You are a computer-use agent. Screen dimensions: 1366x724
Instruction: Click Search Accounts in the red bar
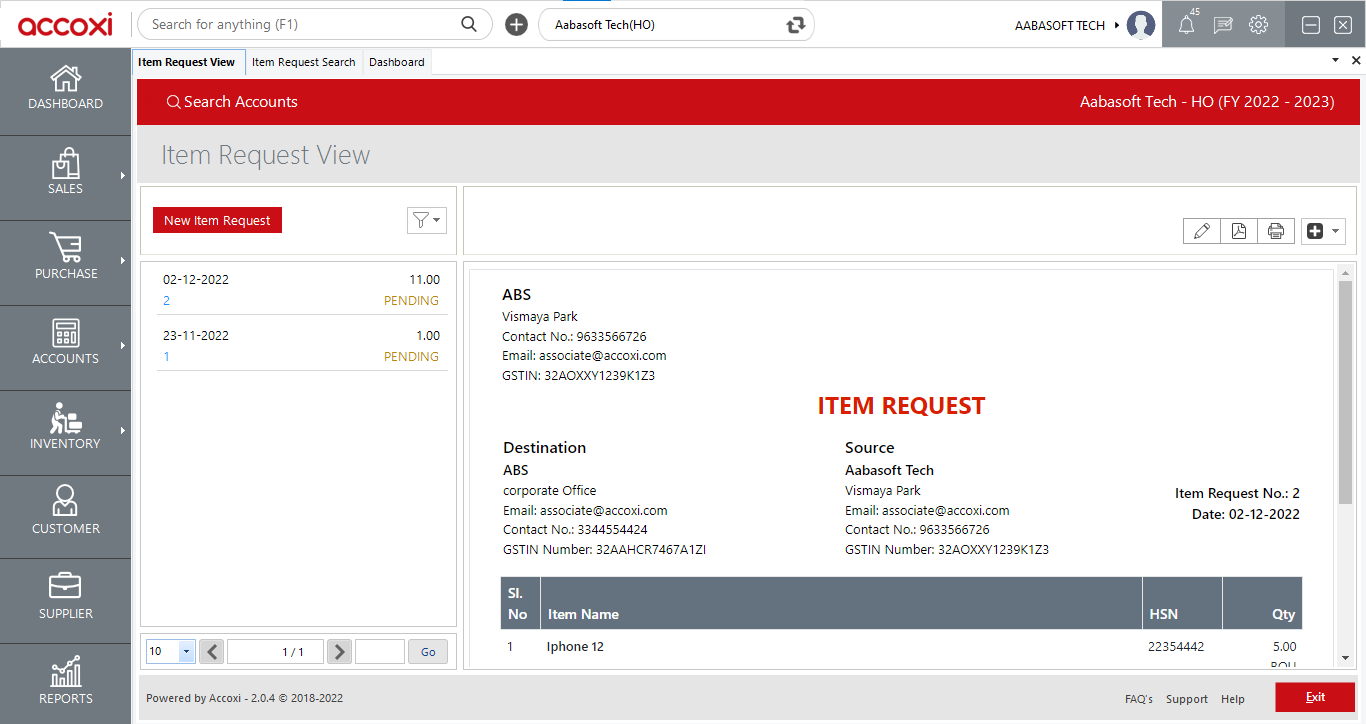click(232, 102)
